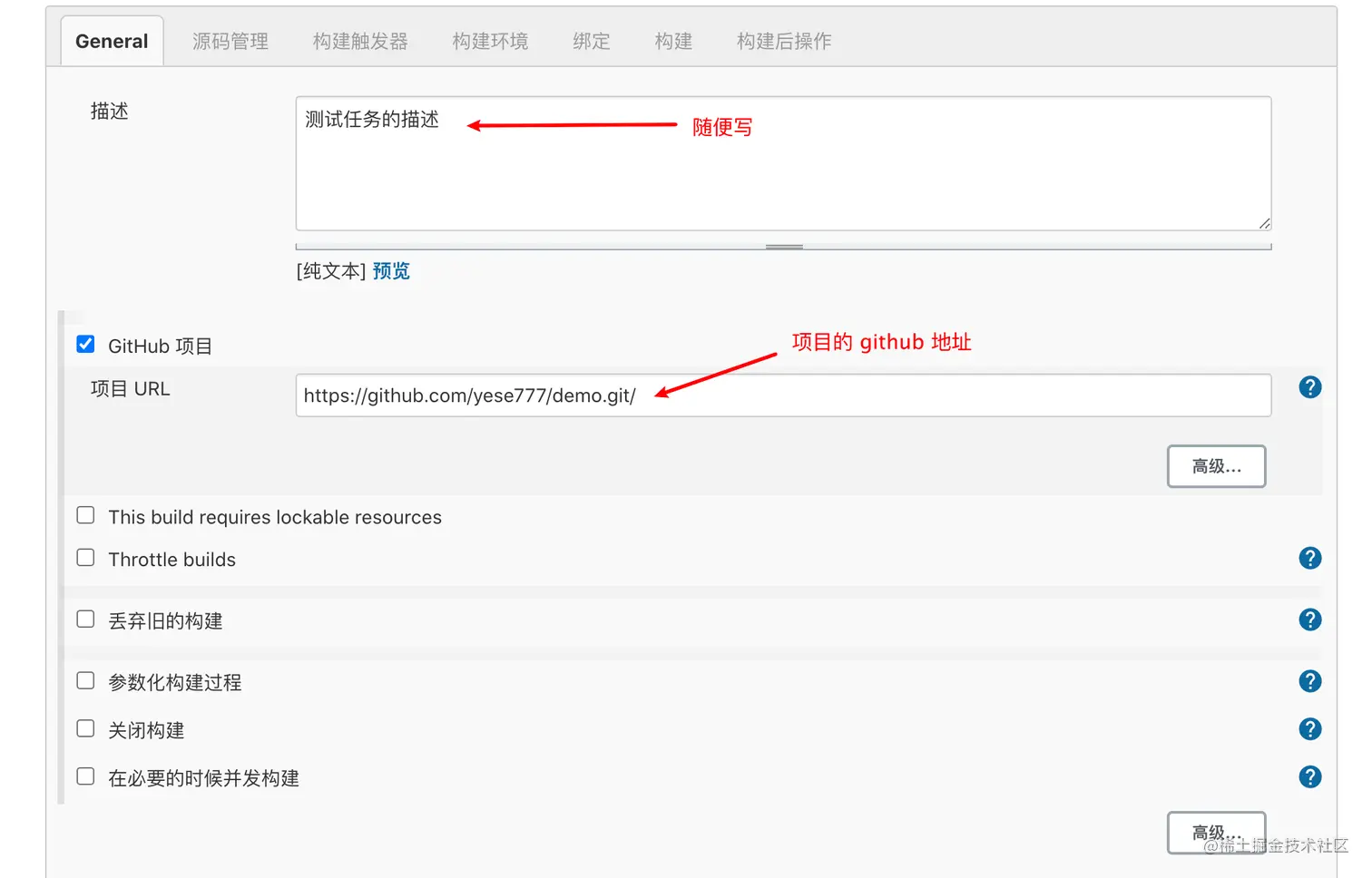Check the 参数化构建过程 option
Viewport: 1372px width, 878px height.
[85, 681]
